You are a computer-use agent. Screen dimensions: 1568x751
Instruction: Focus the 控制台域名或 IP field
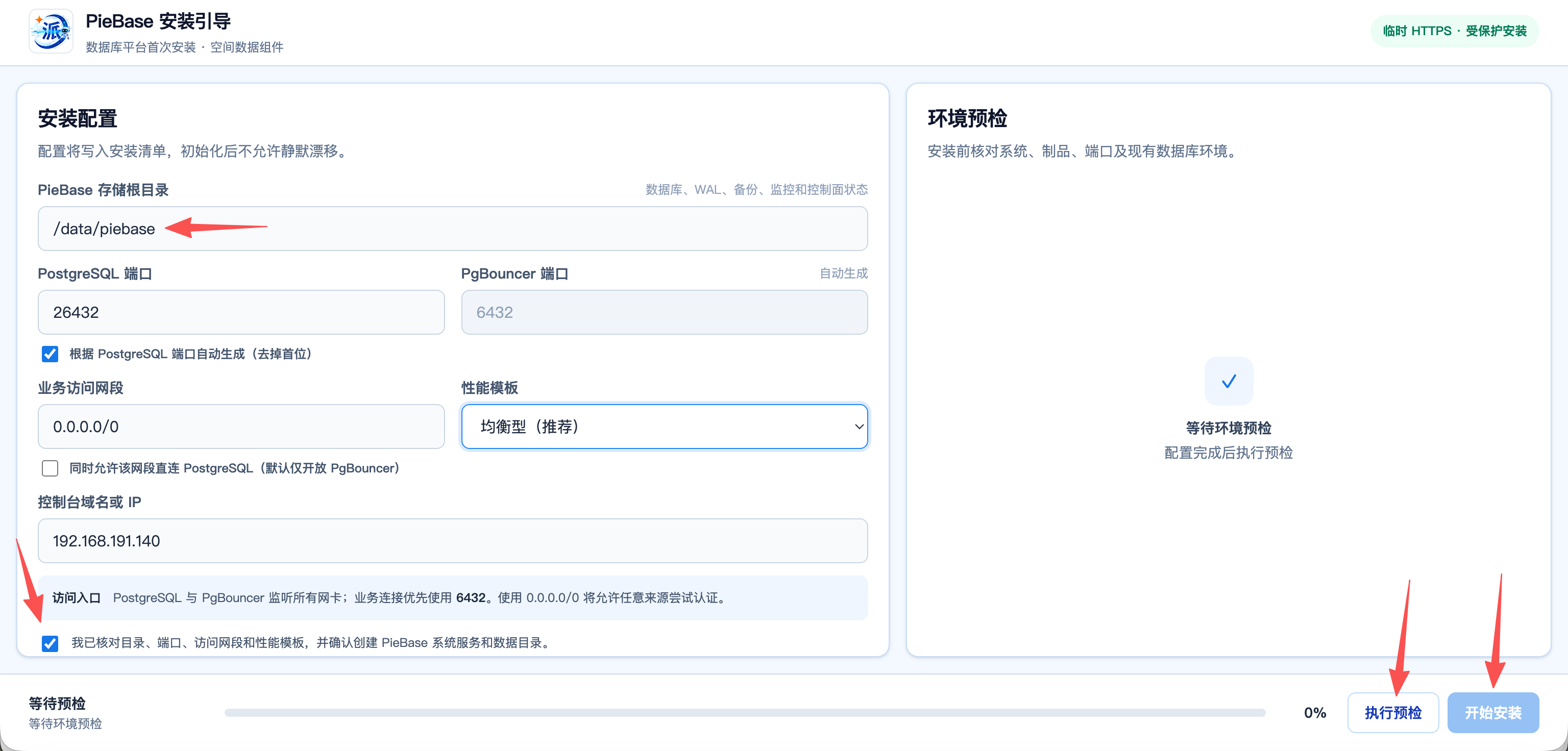452,540
